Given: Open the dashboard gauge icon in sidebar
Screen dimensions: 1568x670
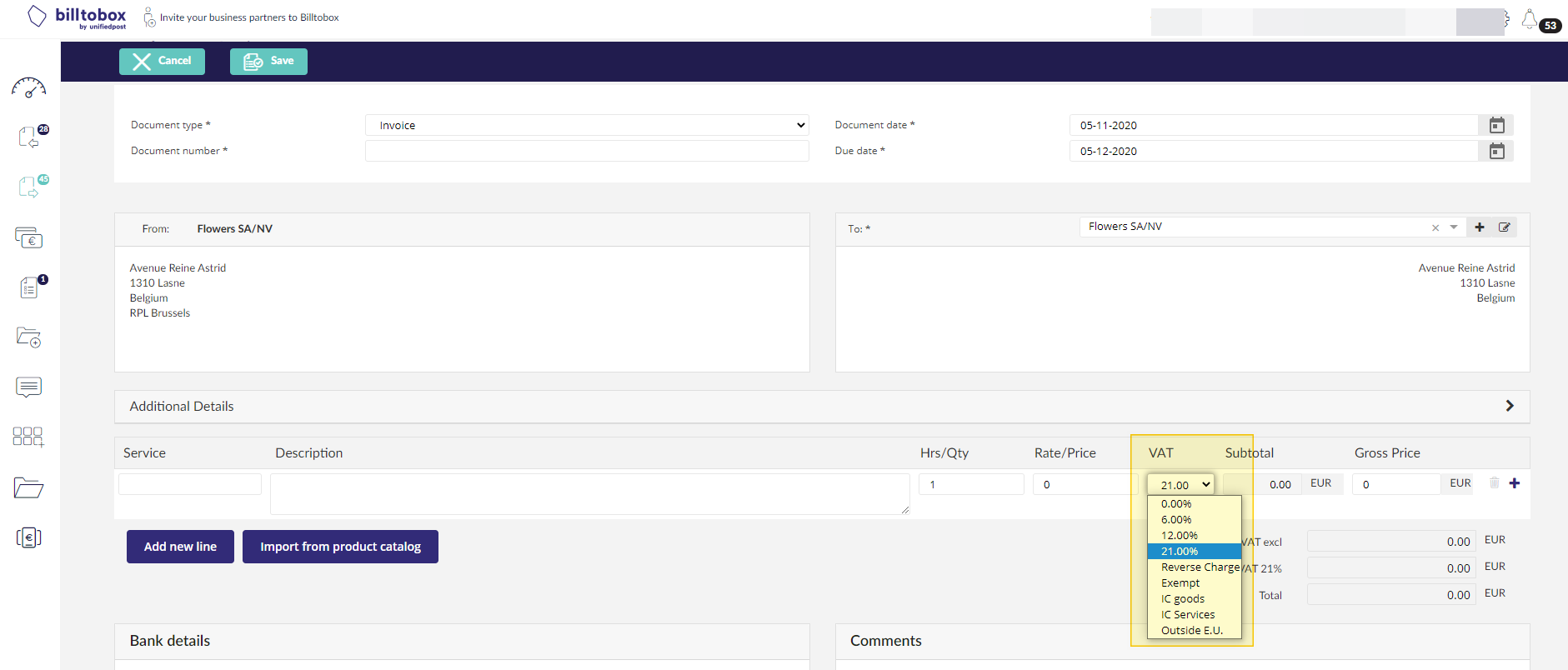Looking at the screenshot, I should coord(29,87).
